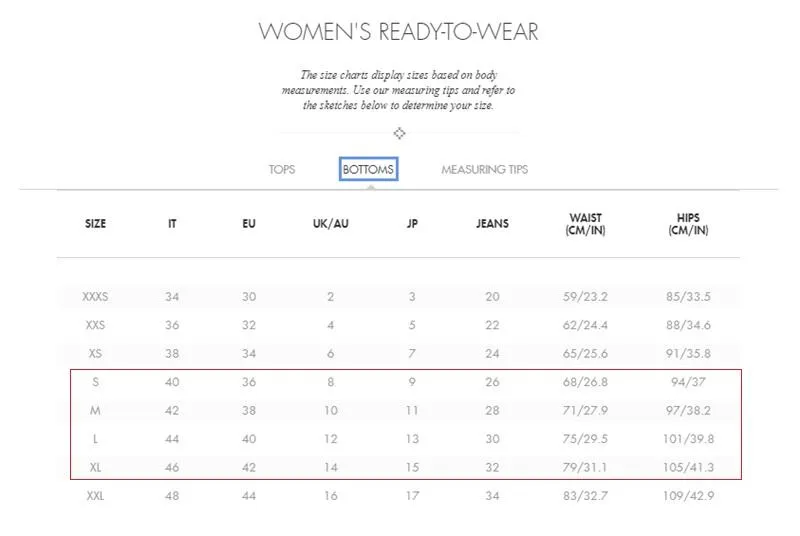Click the EU column header
Viewport: 800px width, 536px height.
pyautogui.click(x=249, y=224)
